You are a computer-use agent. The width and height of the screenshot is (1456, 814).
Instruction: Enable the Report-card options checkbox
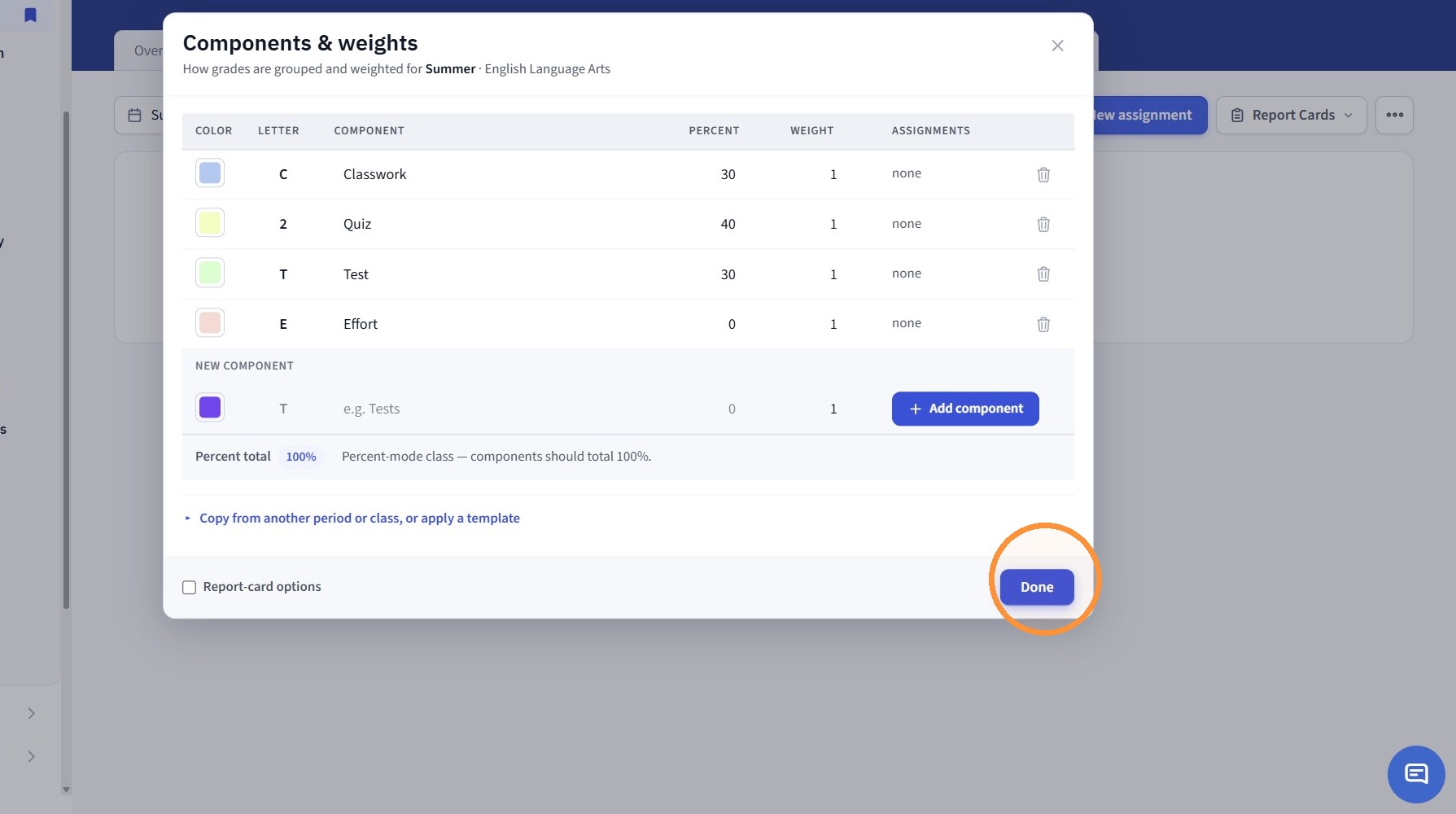click(189, 587)
